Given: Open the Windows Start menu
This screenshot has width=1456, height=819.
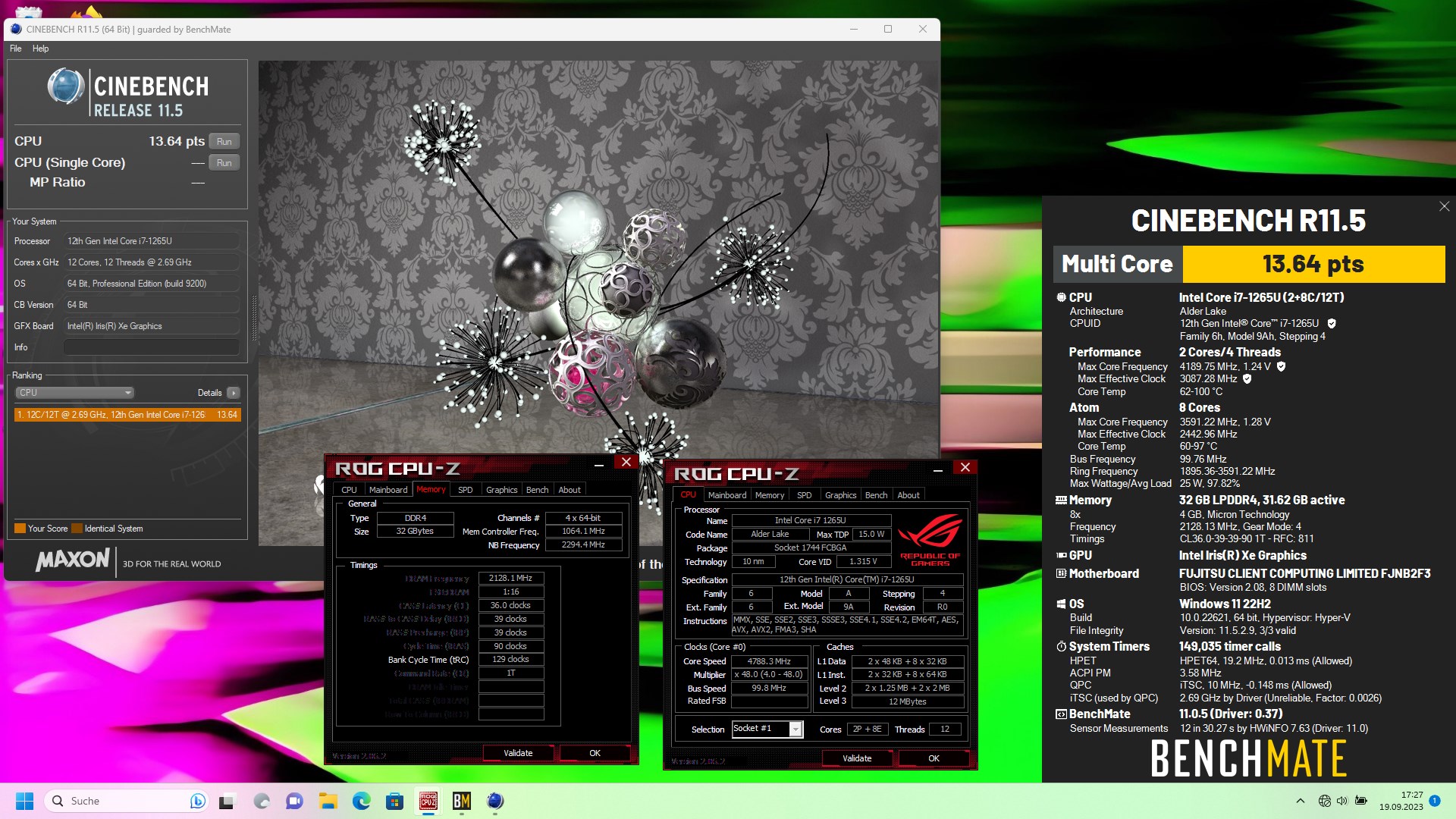Looking at the screenshot, I should coord(24,801).
